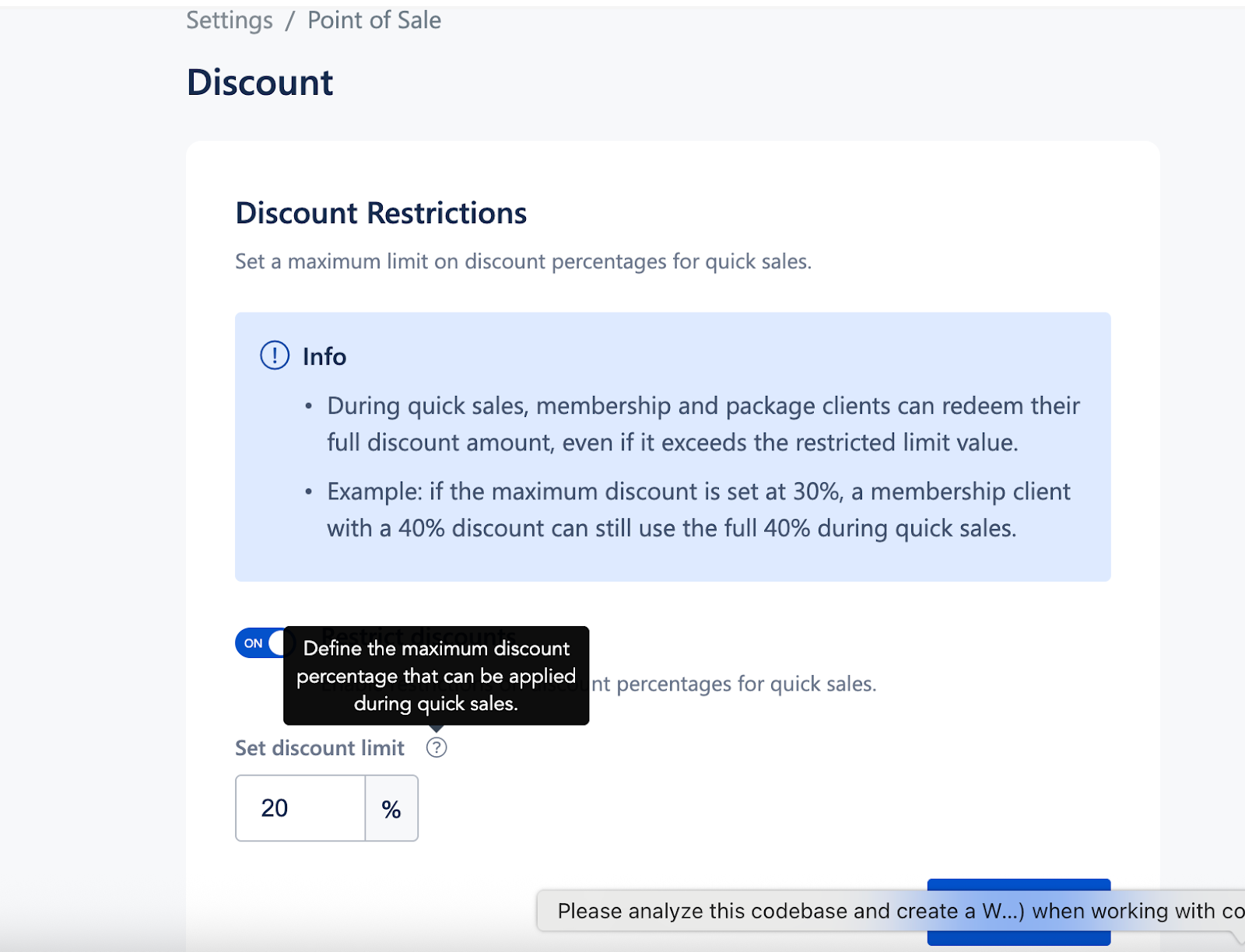Click the Info heading text
Viewport: 1245px width, 952px height.
click(x=324, y=356)
